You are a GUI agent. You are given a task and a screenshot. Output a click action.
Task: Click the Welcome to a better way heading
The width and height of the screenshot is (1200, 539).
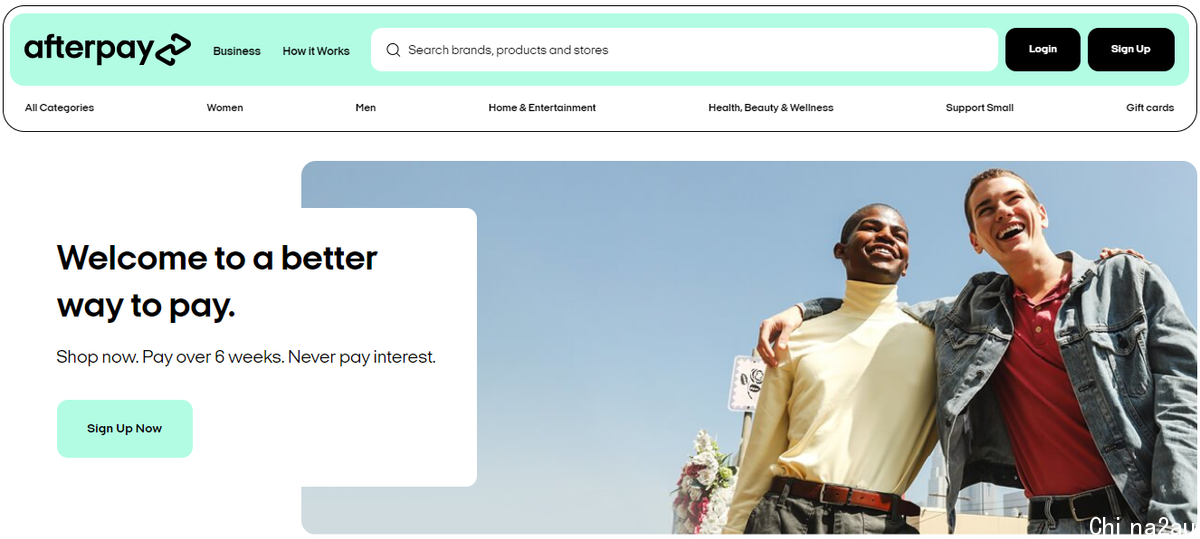tap(217, 281)
